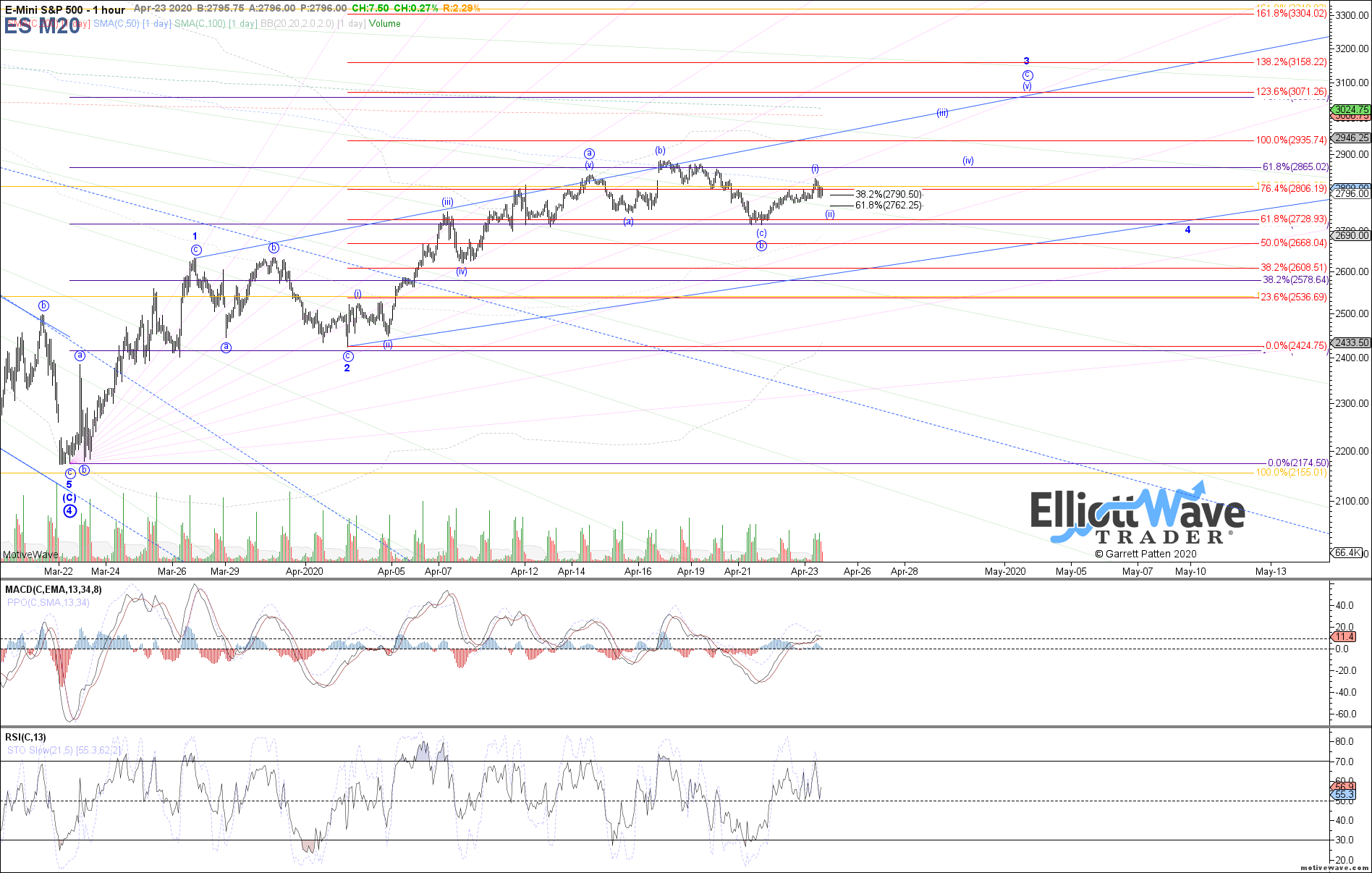Click the circled 4 wave label
1372x873 pixels.
pos(69,511)
